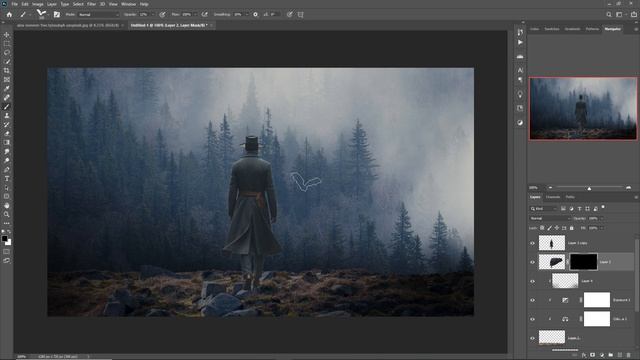Click the delete layer trash icon
The image size is (640, 360).
629,356
